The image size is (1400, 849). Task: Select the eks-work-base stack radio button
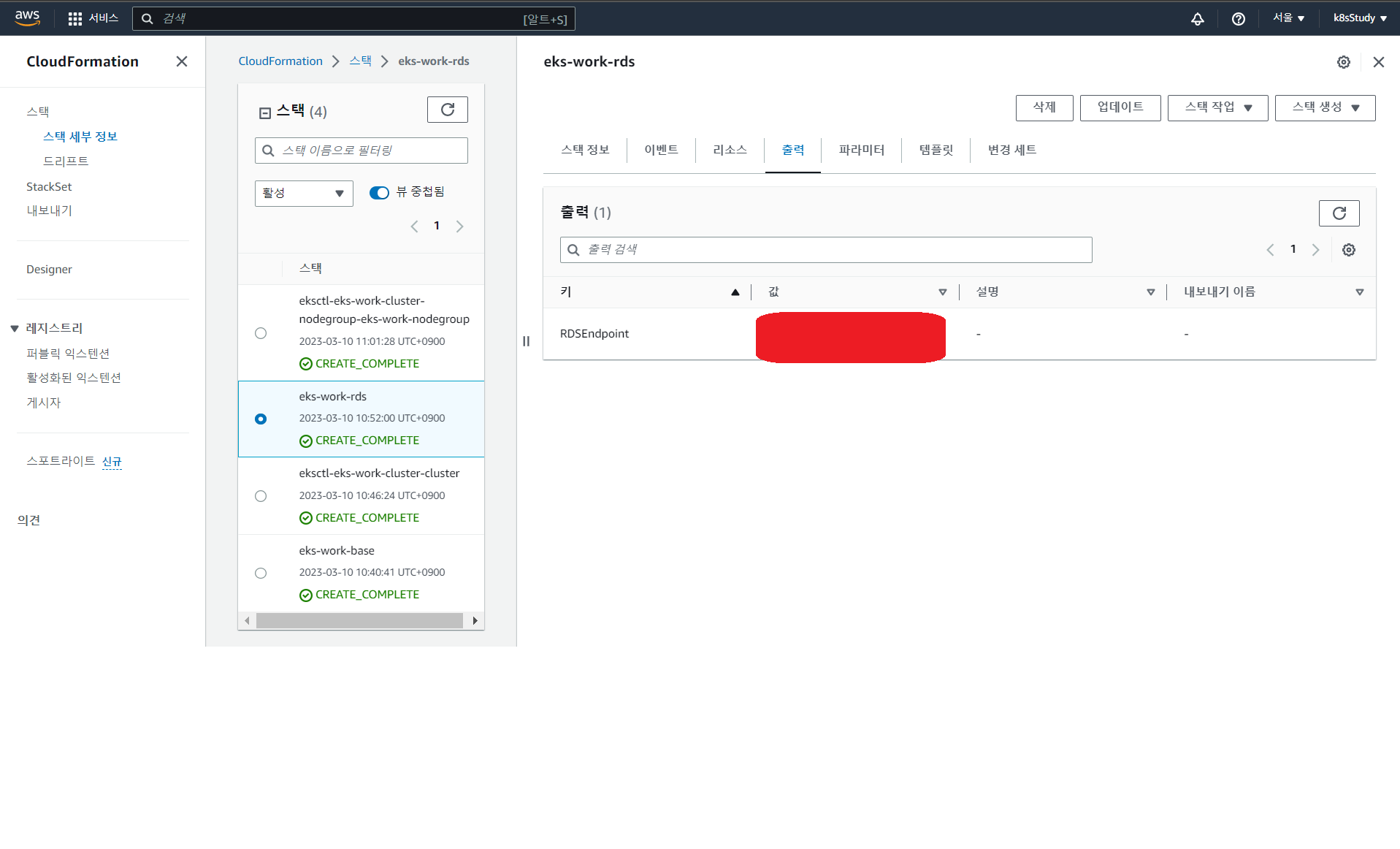[261, 573]
